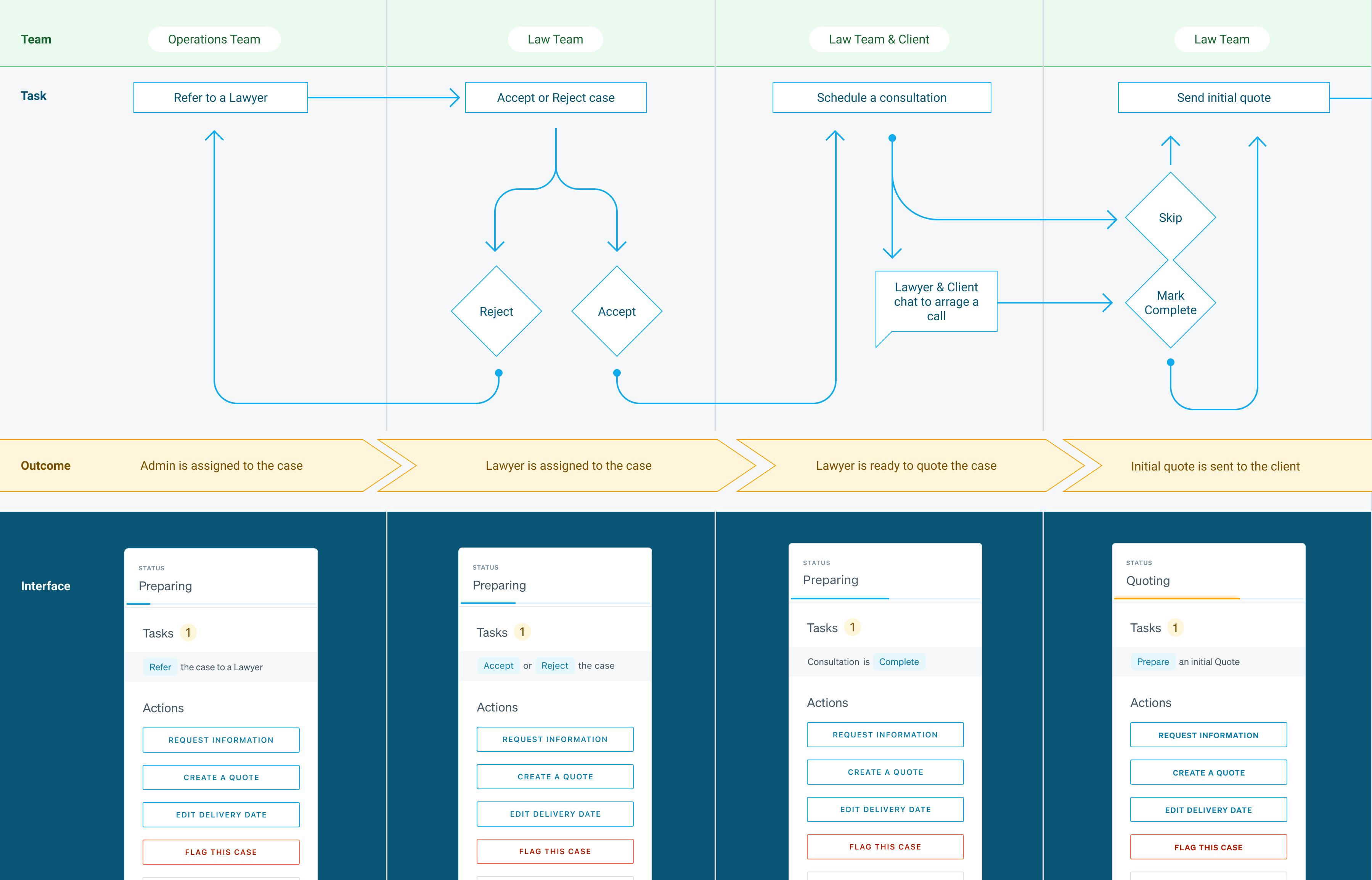Click the Refer tag in first card task
The width and height of the screenshot is (1372, 880).
point(160,667)
